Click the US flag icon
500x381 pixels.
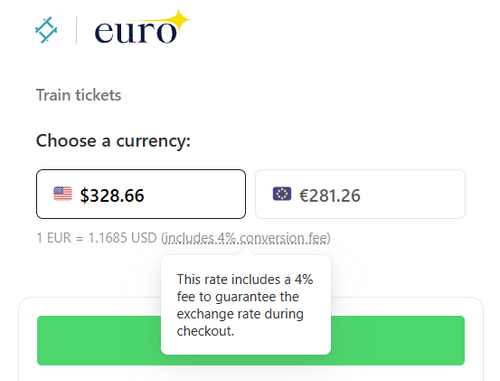(63, 194)
